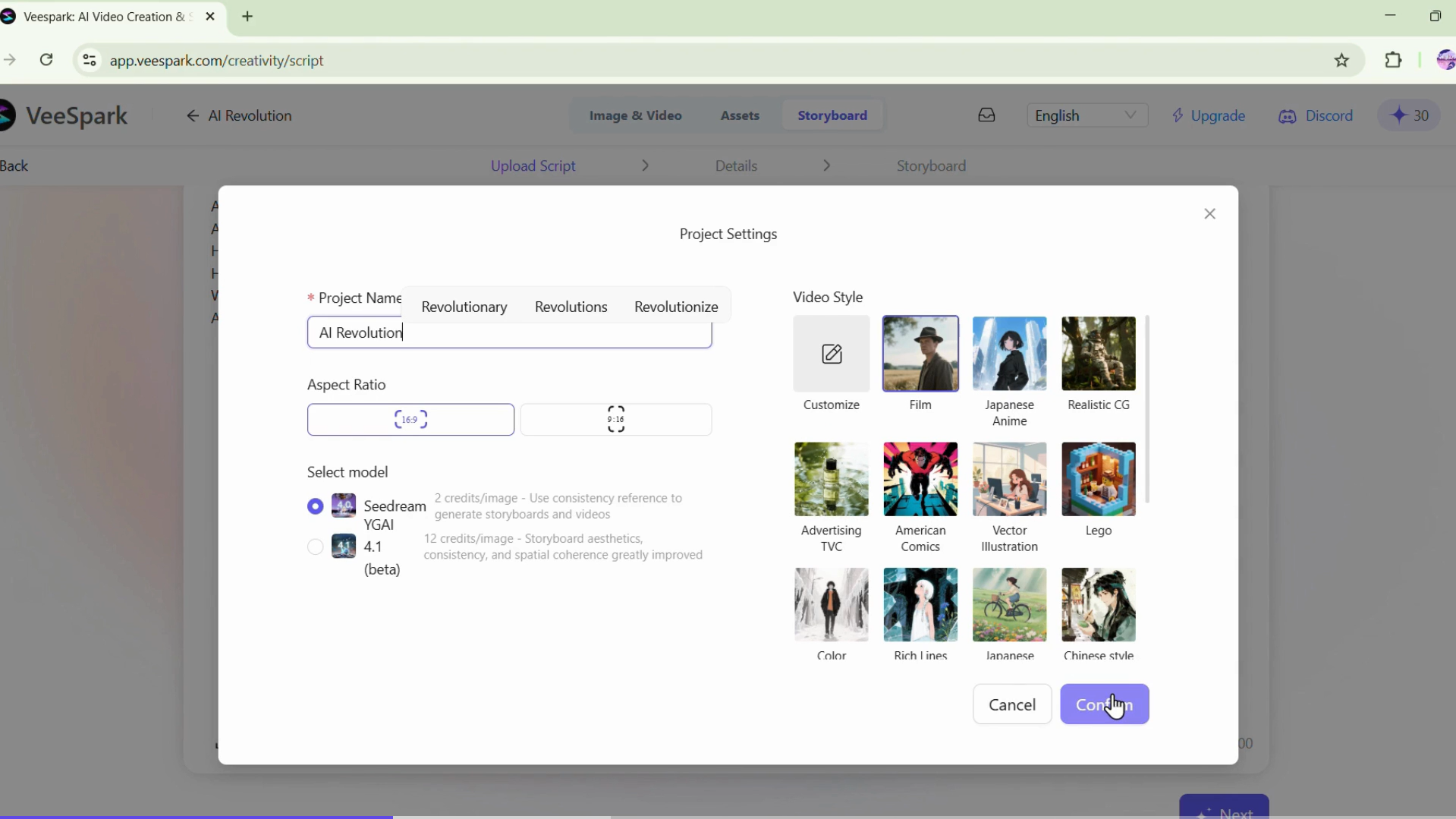Pick the Revolutionary suggestion
1456x819 pixels.
coord(464,307)
